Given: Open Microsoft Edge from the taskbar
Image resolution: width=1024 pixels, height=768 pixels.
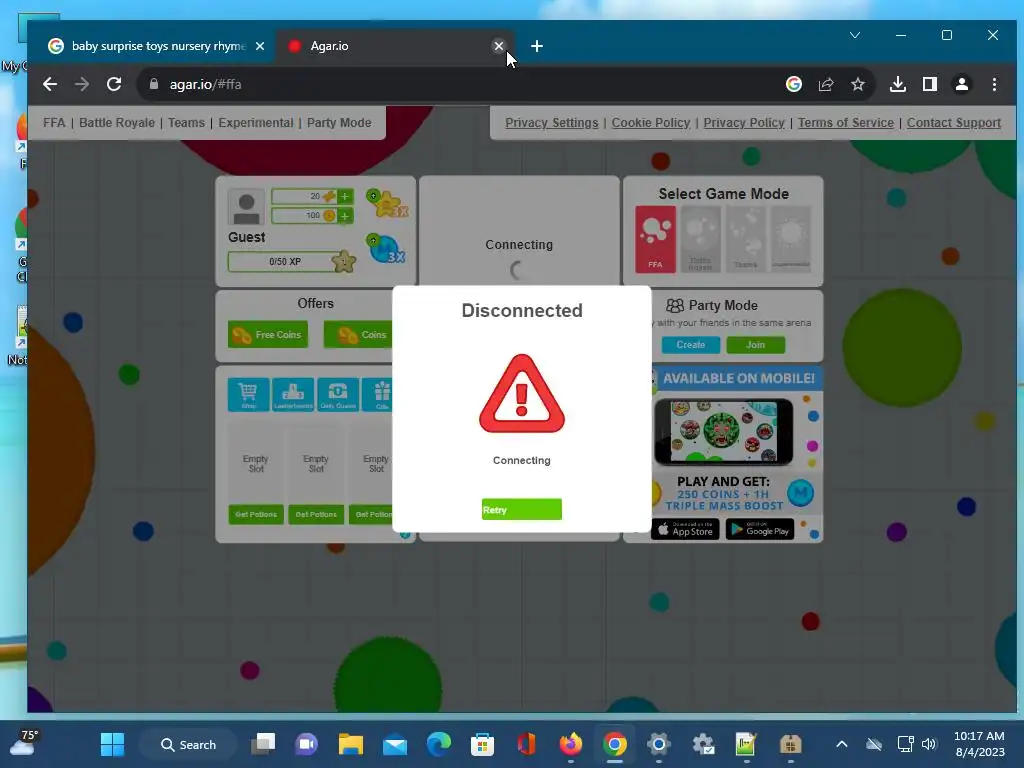Looking at the screenshot, I should pos(439,744).
